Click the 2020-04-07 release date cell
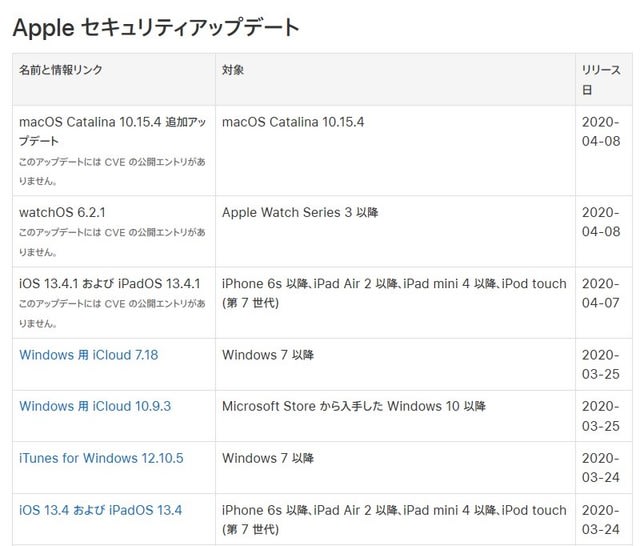Viewport: 640px width, 546px height. tap(601, 293)
